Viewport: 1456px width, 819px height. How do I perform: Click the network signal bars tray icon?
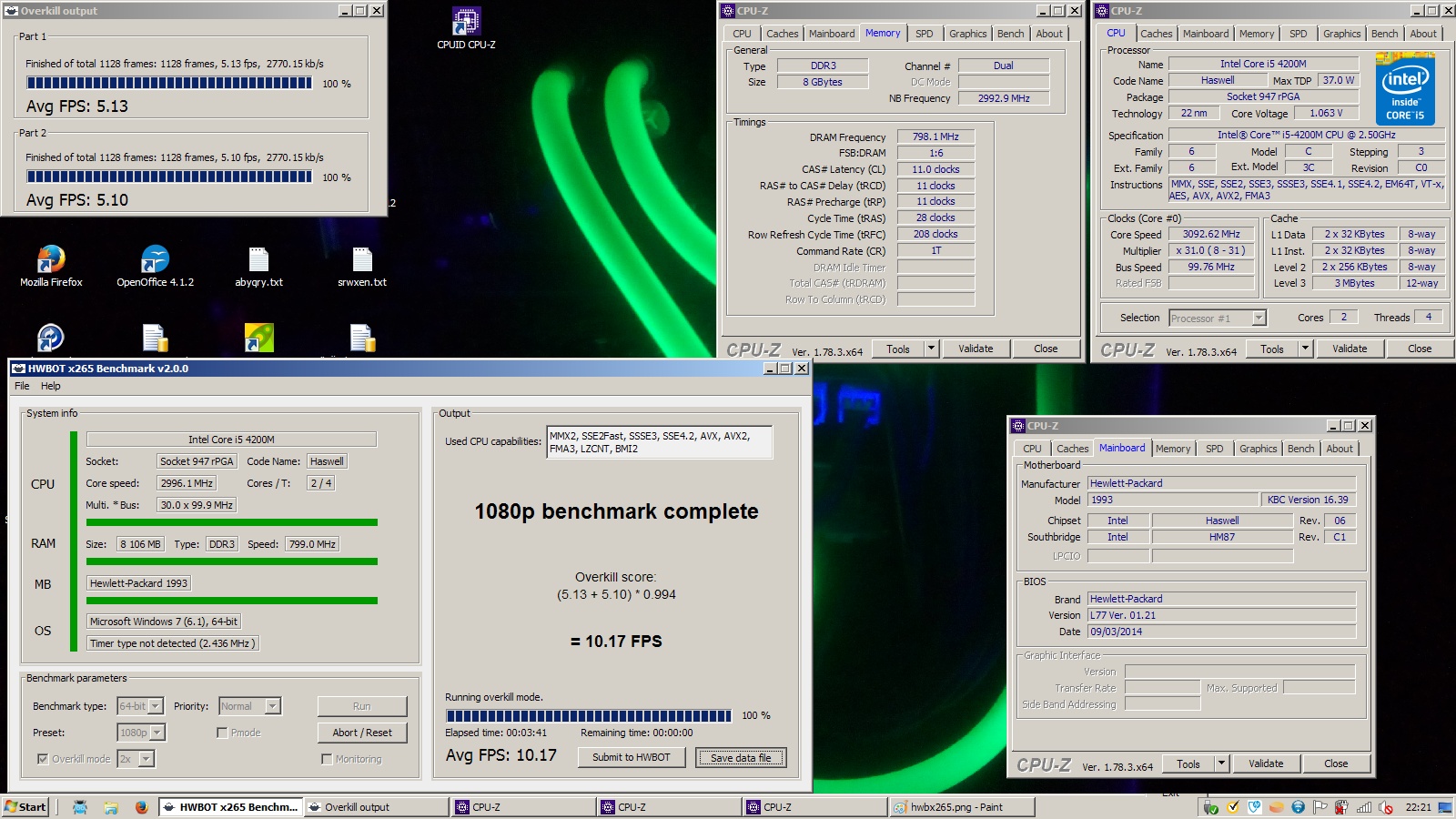point(1364,807)
